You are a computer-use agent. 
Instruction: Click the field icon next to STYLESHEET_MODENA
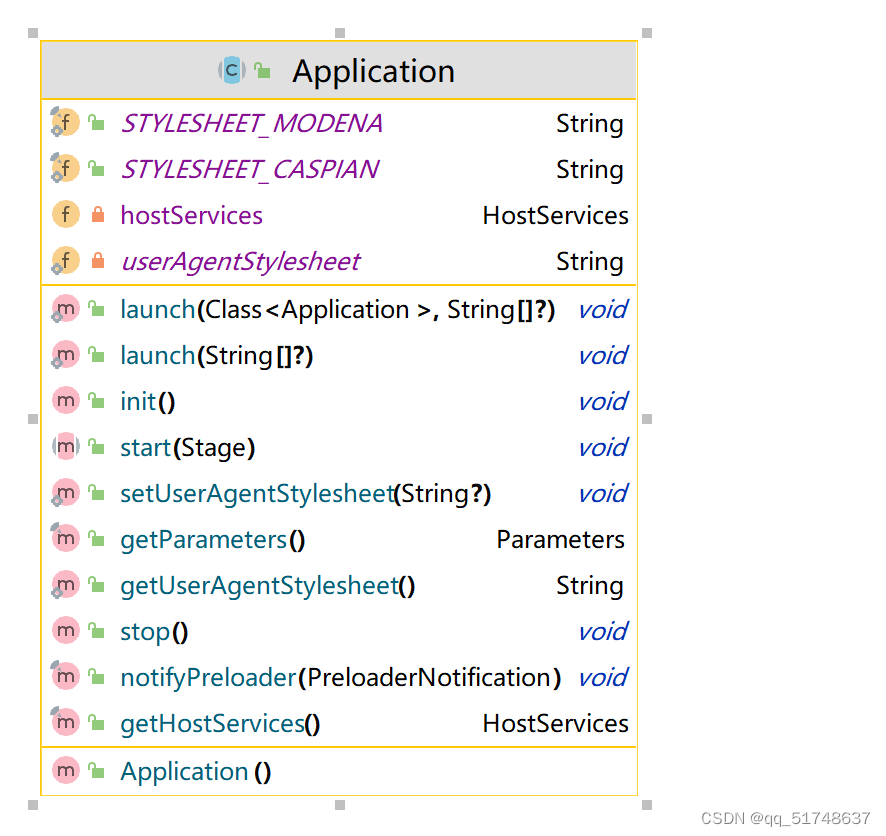click(x=64, y=121)
